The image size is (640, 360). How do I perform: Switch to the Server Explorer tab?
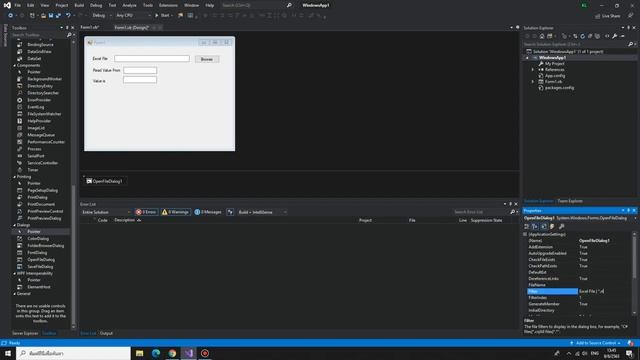click(x=25, y=333)
